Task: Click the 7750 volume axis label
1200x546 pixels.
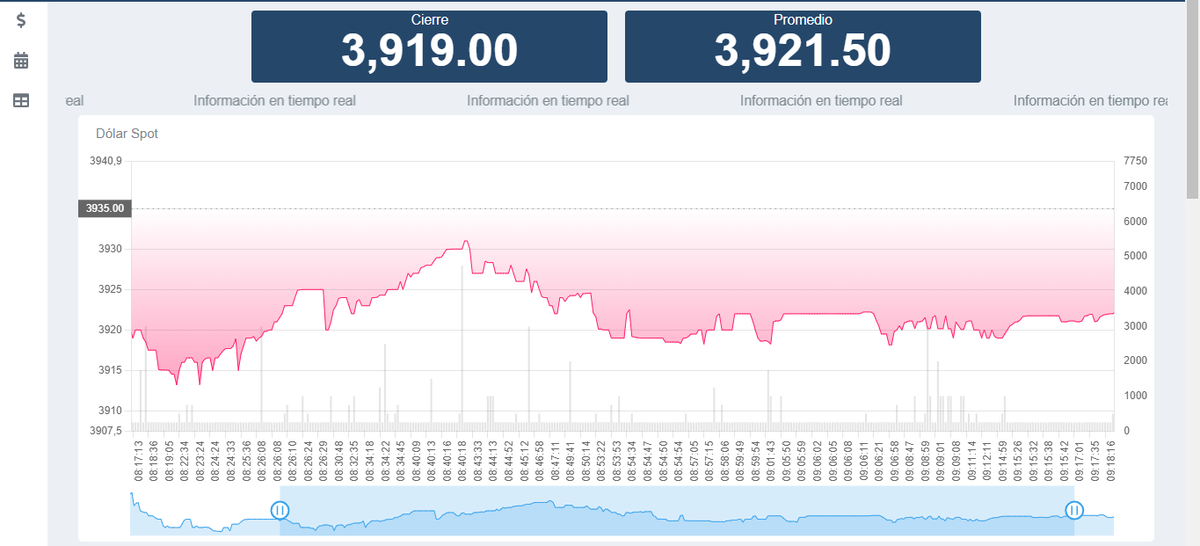Action: click(1135, 161)
